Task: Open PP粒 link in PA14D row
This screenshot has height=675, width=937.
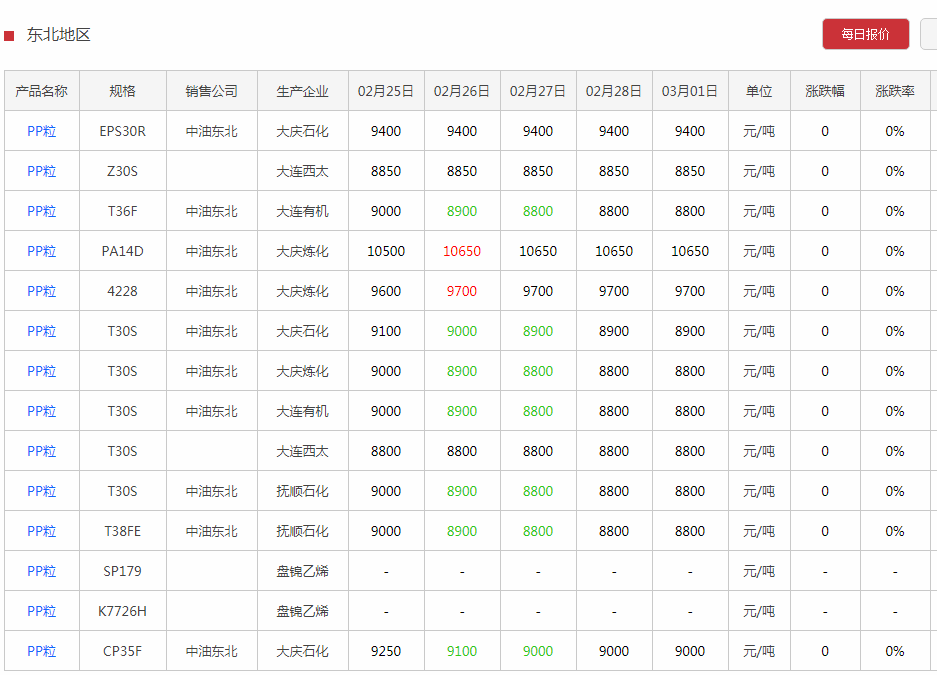Action: pos(41,251)
